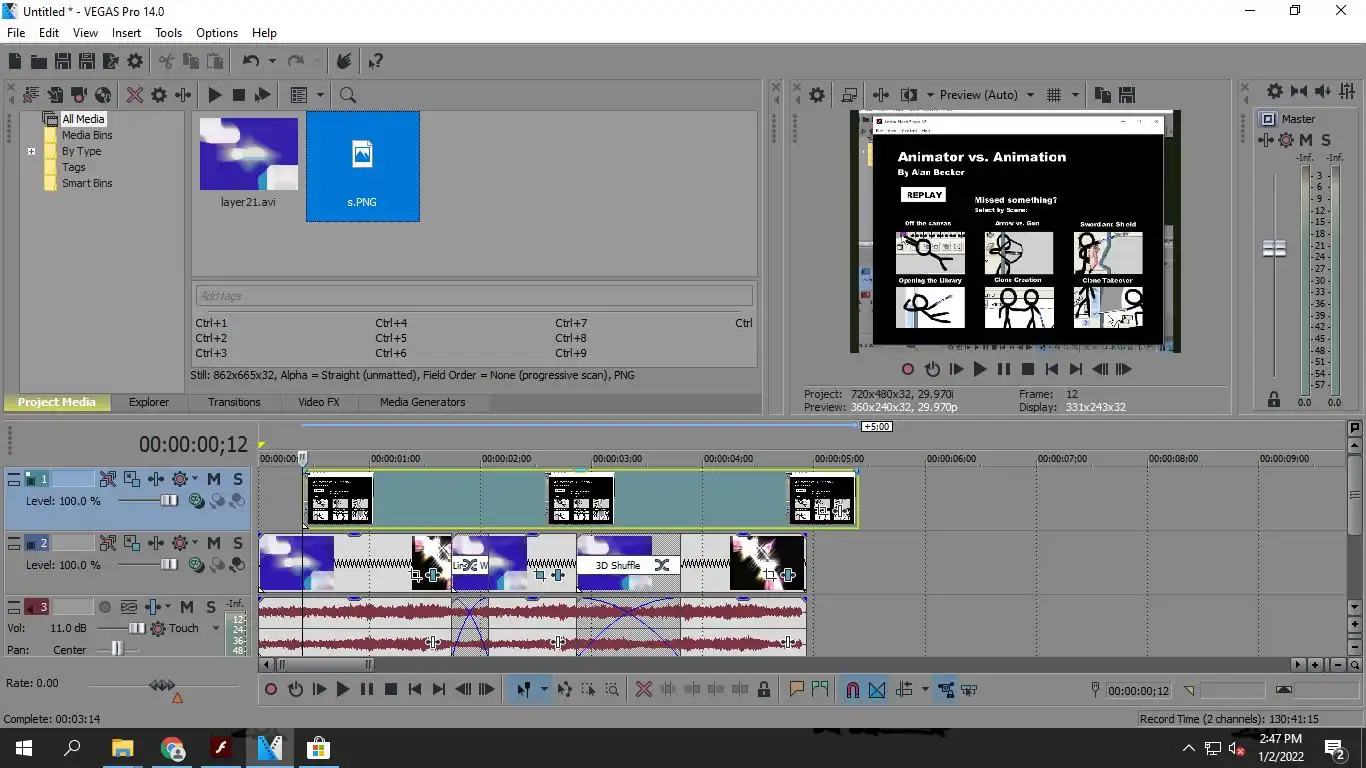Viewport: 1366px width, 768px height.
Task: Click Stop in timeline transport bar
Action: [391, 689]
